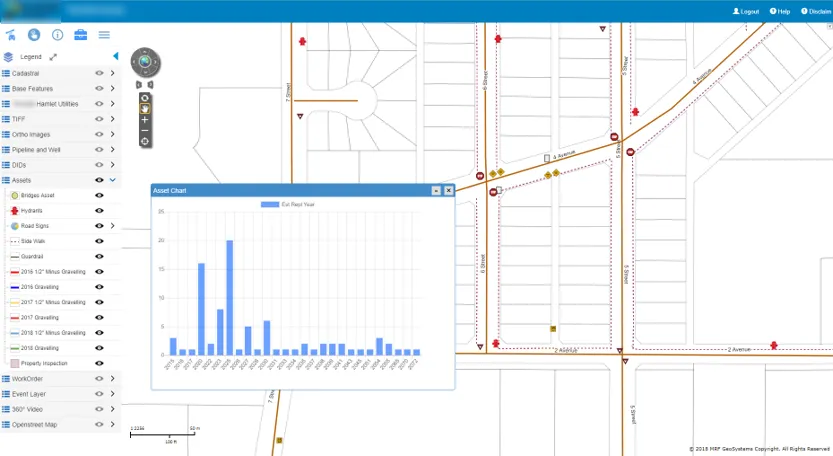Select the TIFF layer item
The height and width of the screenshot is (456, 833).
tap(18, 119)
